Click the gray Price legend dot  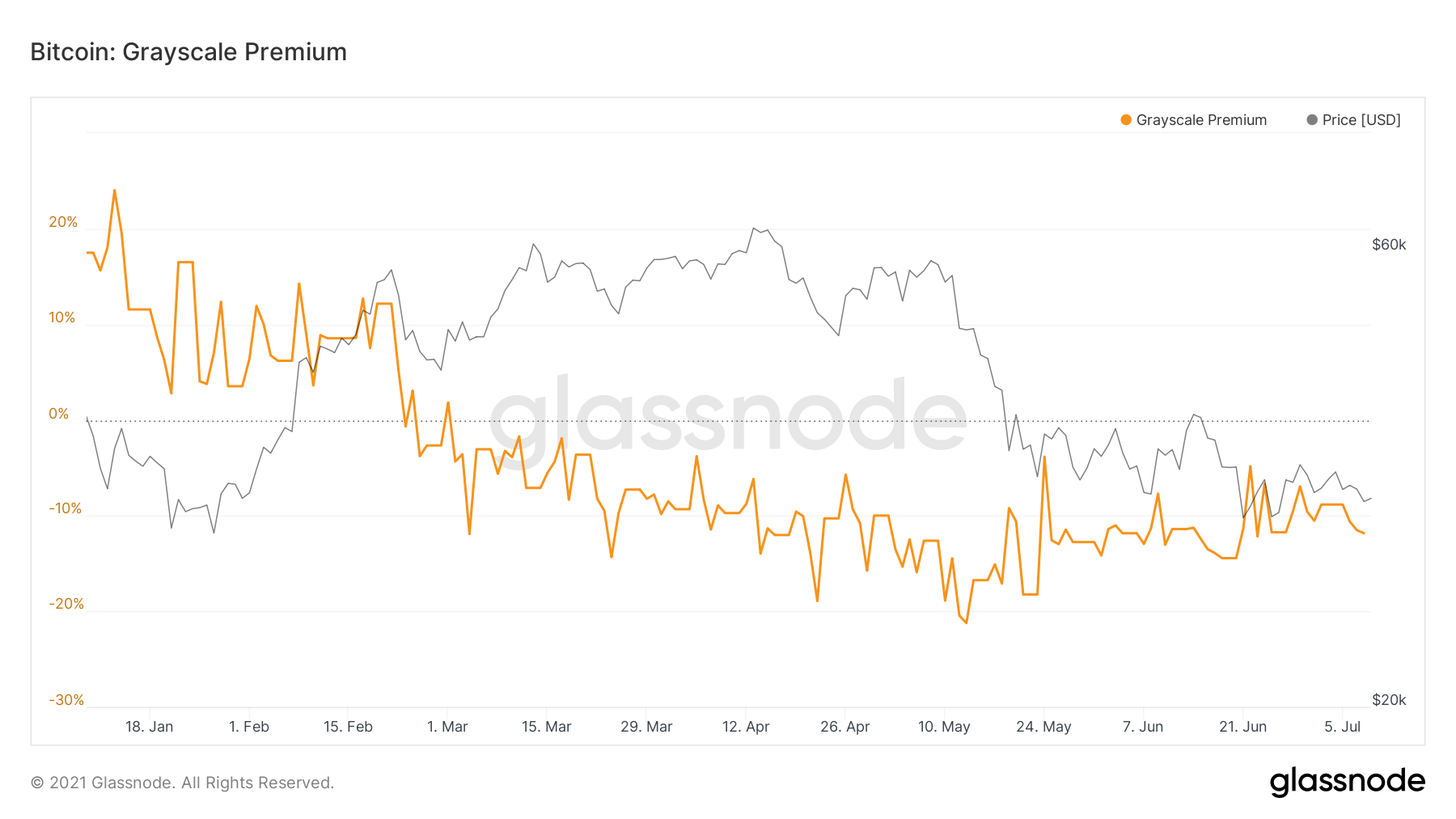point(1312,120)
